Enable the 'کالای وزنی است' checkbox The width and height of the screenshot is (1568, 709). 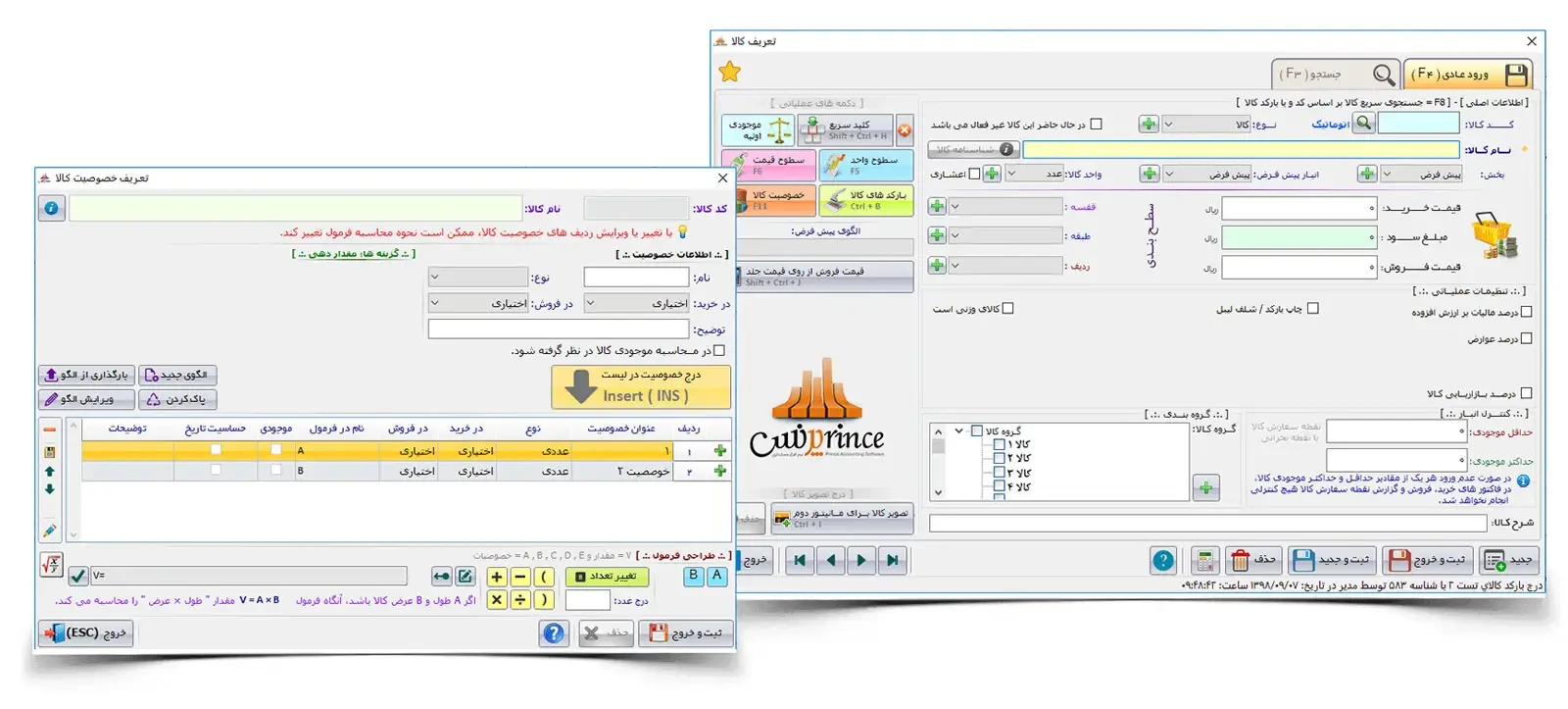click(x=1007, y=308)
